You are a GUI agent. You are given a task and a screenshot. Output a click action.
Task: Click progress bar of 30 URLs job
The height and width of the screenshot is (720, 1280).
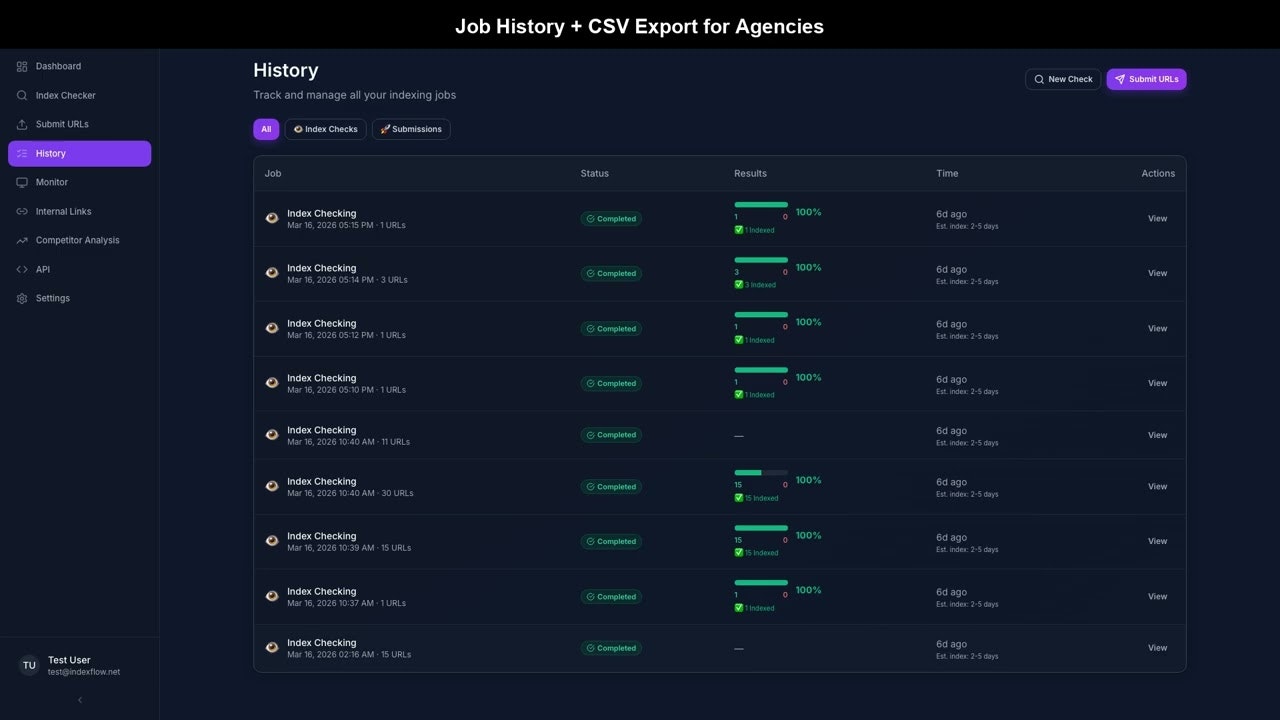coord(761,473)
